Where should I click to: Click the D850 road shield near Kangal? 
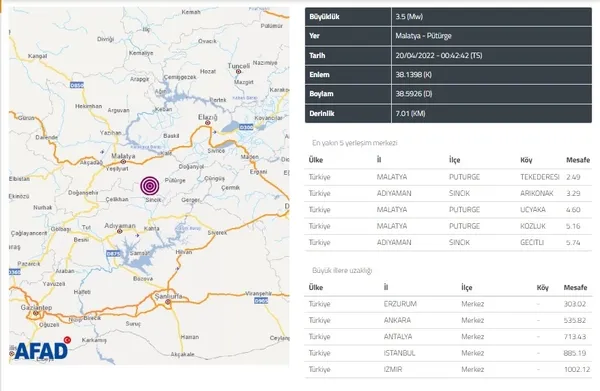tap(77, 85)
